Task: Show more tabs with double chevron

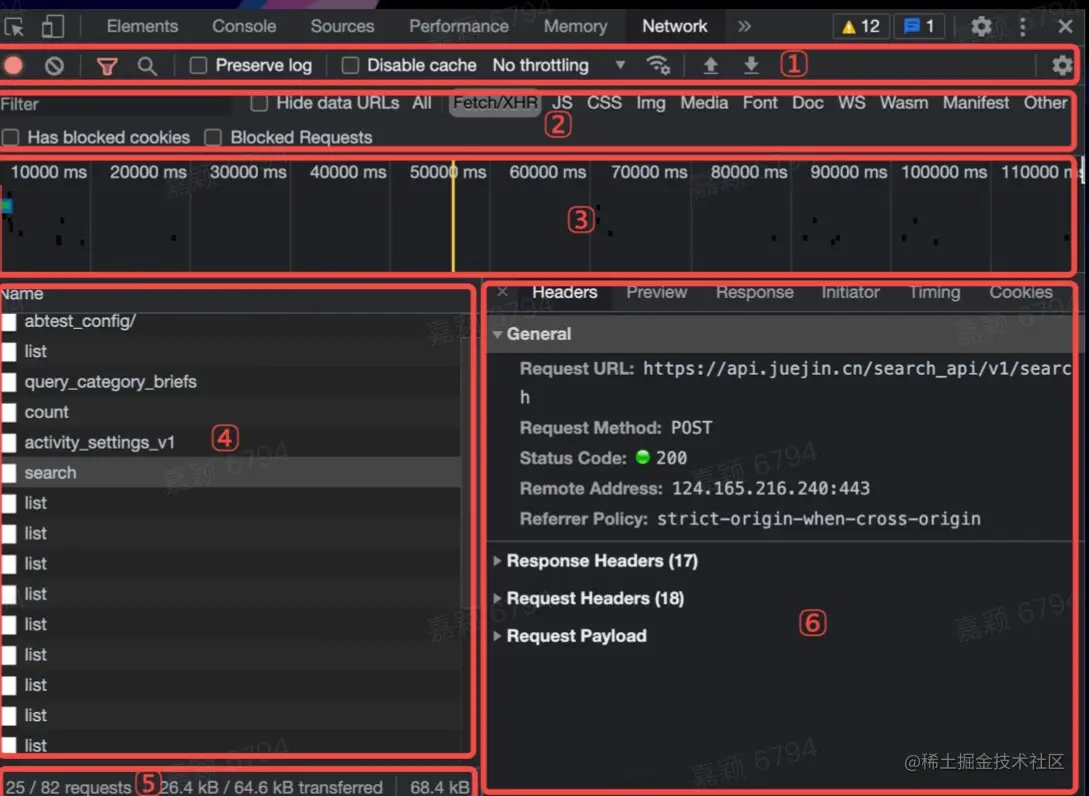Action: (745, 26)
